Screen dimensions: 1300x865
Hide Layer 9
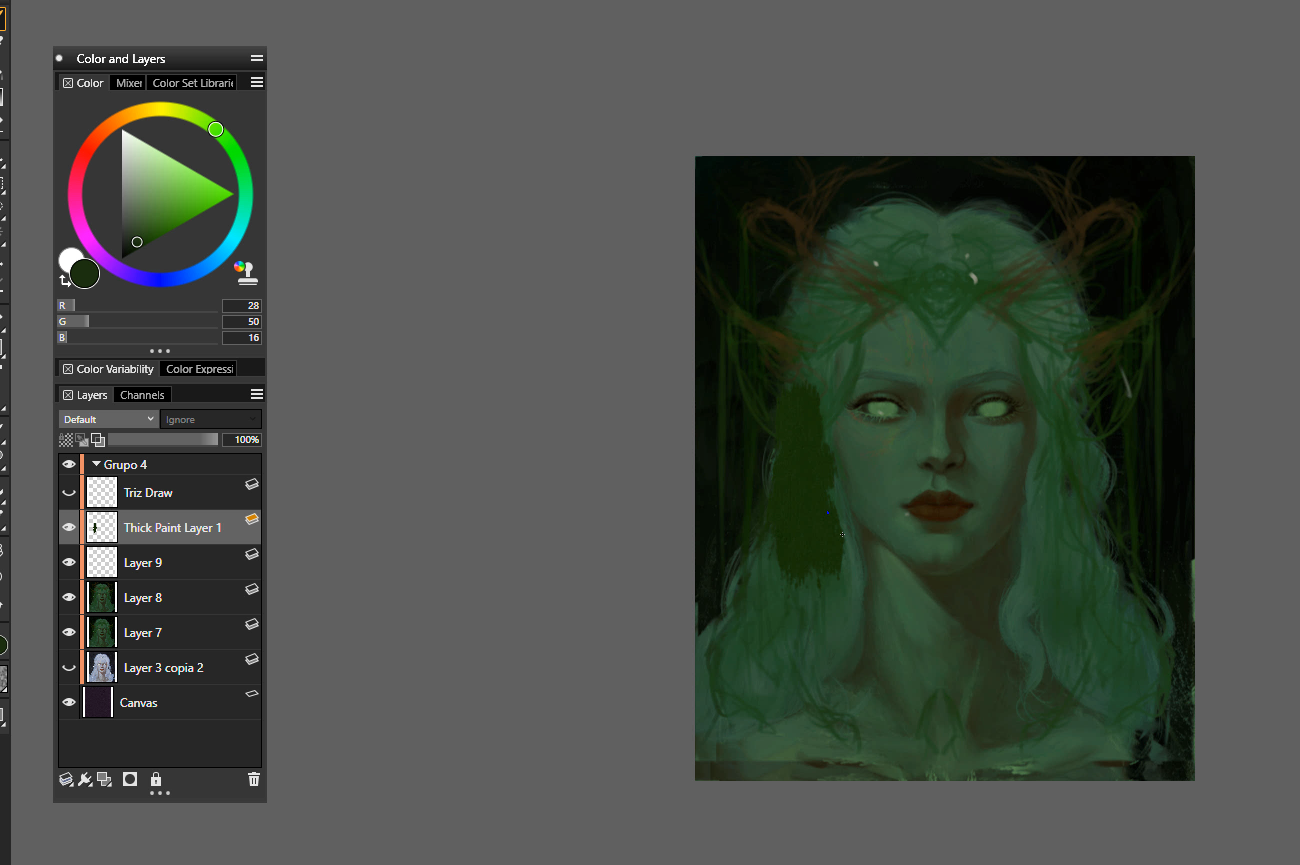[69, 563]
